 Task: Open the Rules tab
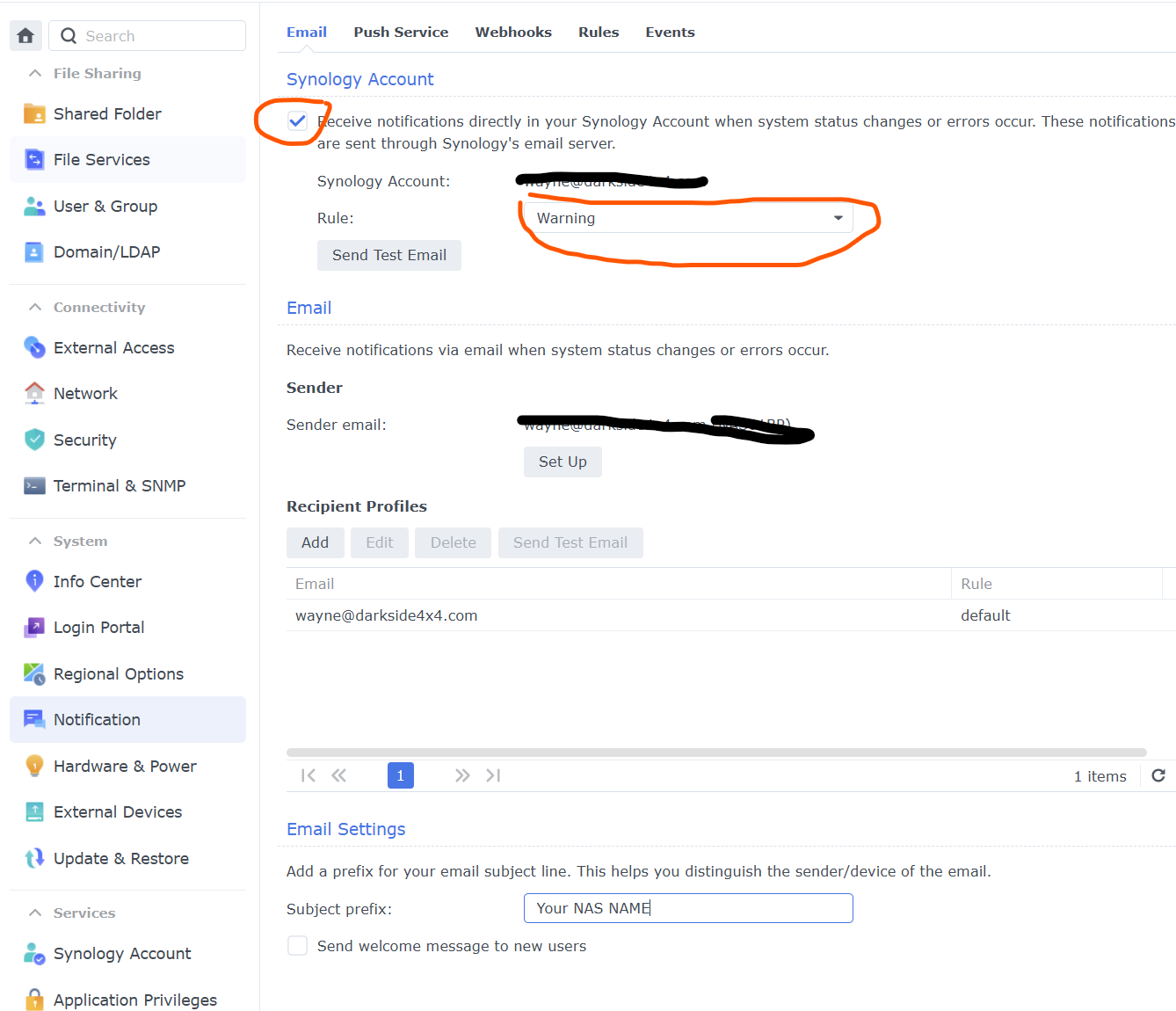tap(599, 33)
